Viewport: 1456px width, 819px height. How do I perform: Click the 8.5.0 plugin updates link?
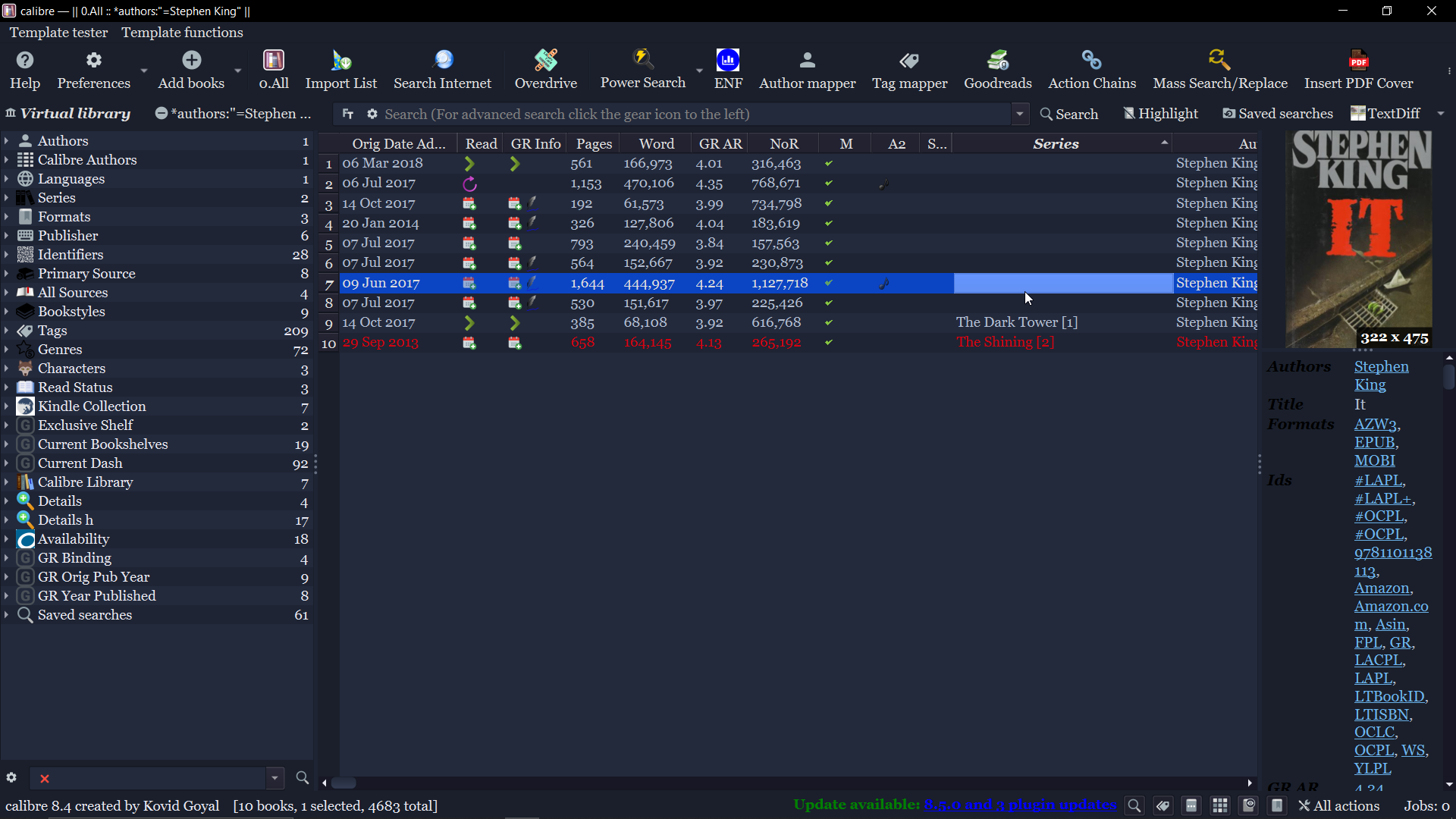(x=1019, y=805)
